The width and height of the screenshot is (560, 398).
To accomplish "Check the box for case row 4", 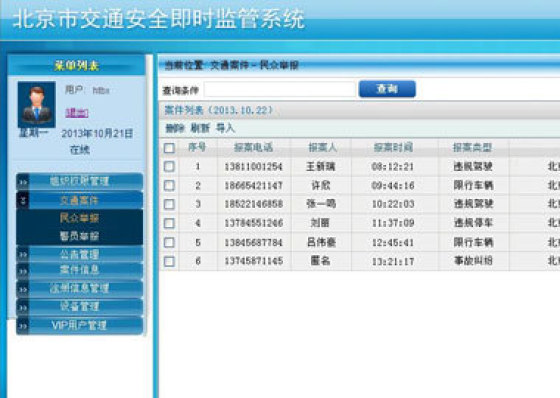I will point(169,223).
